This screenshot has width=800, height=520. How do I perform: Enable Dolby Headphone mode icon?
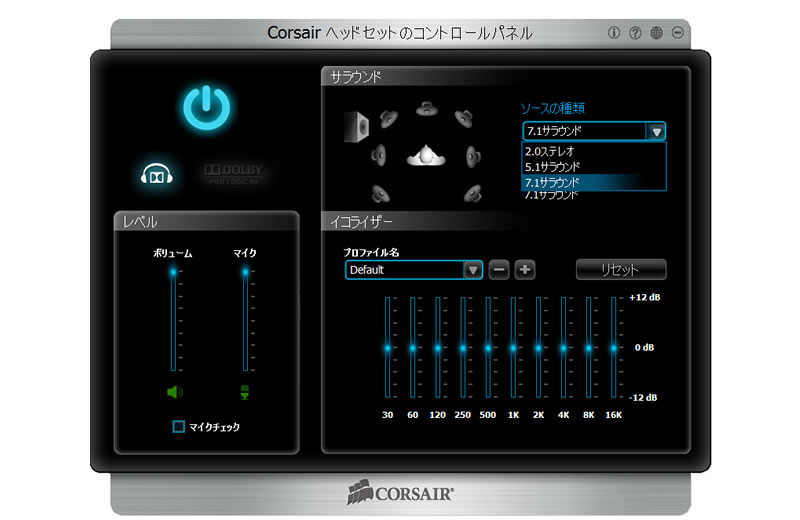tap(157, 175)
